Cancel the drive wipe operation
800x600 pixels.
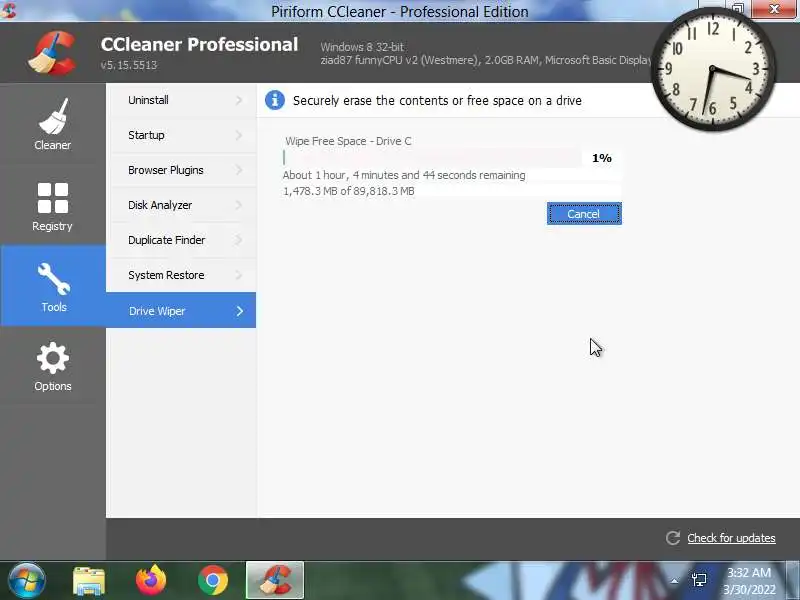584,213
